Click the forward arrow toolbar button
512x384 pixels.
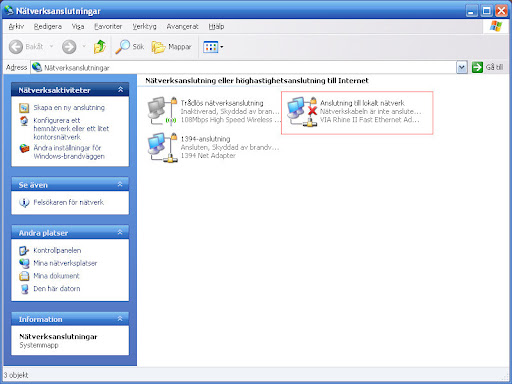click(69, 47)
